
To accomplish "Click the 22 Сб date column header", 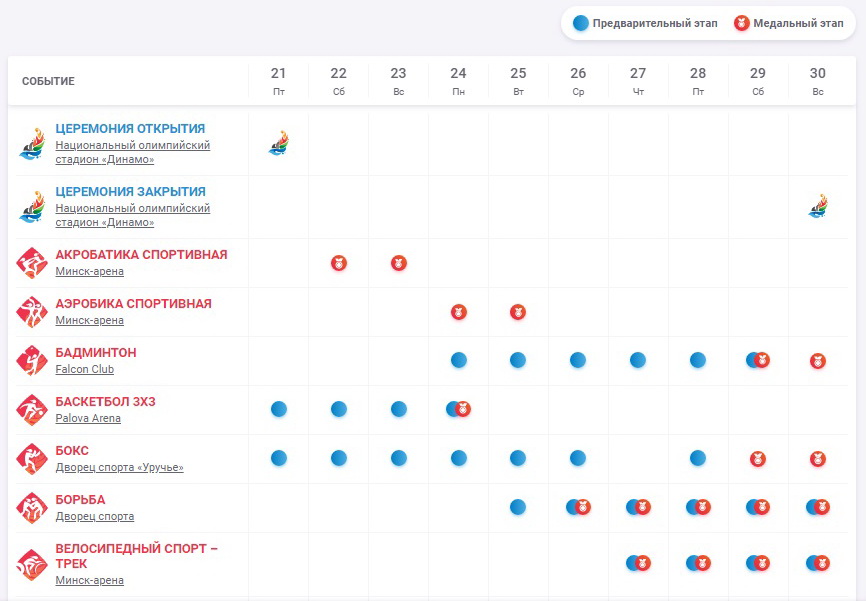I will coord(339,81).
